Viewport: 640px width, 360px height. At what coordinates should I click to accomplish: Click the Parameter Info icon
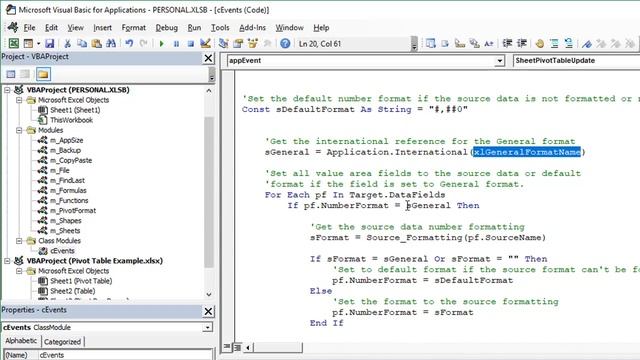point(474,43)
